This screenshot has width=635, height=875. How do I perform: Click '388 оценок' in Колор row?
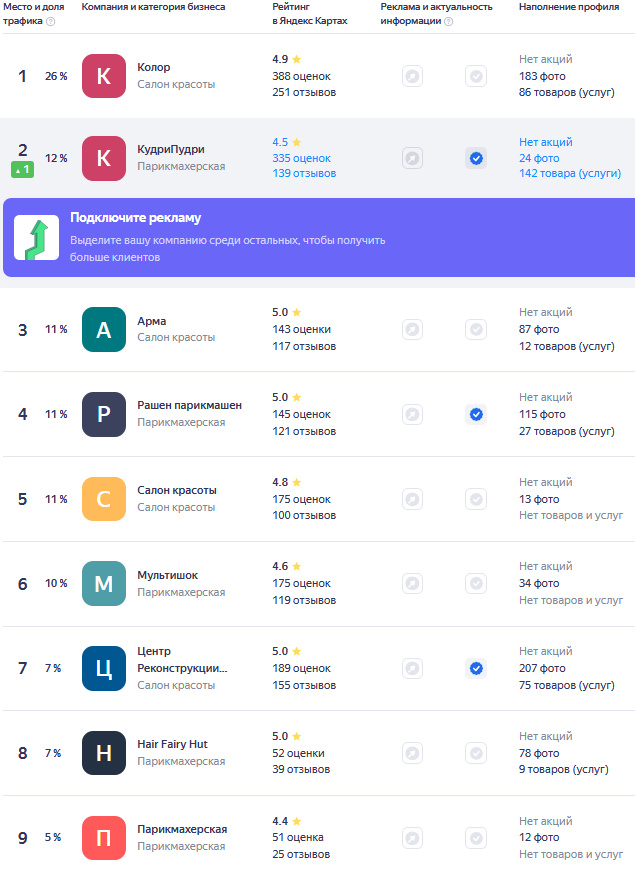[301, 76]
